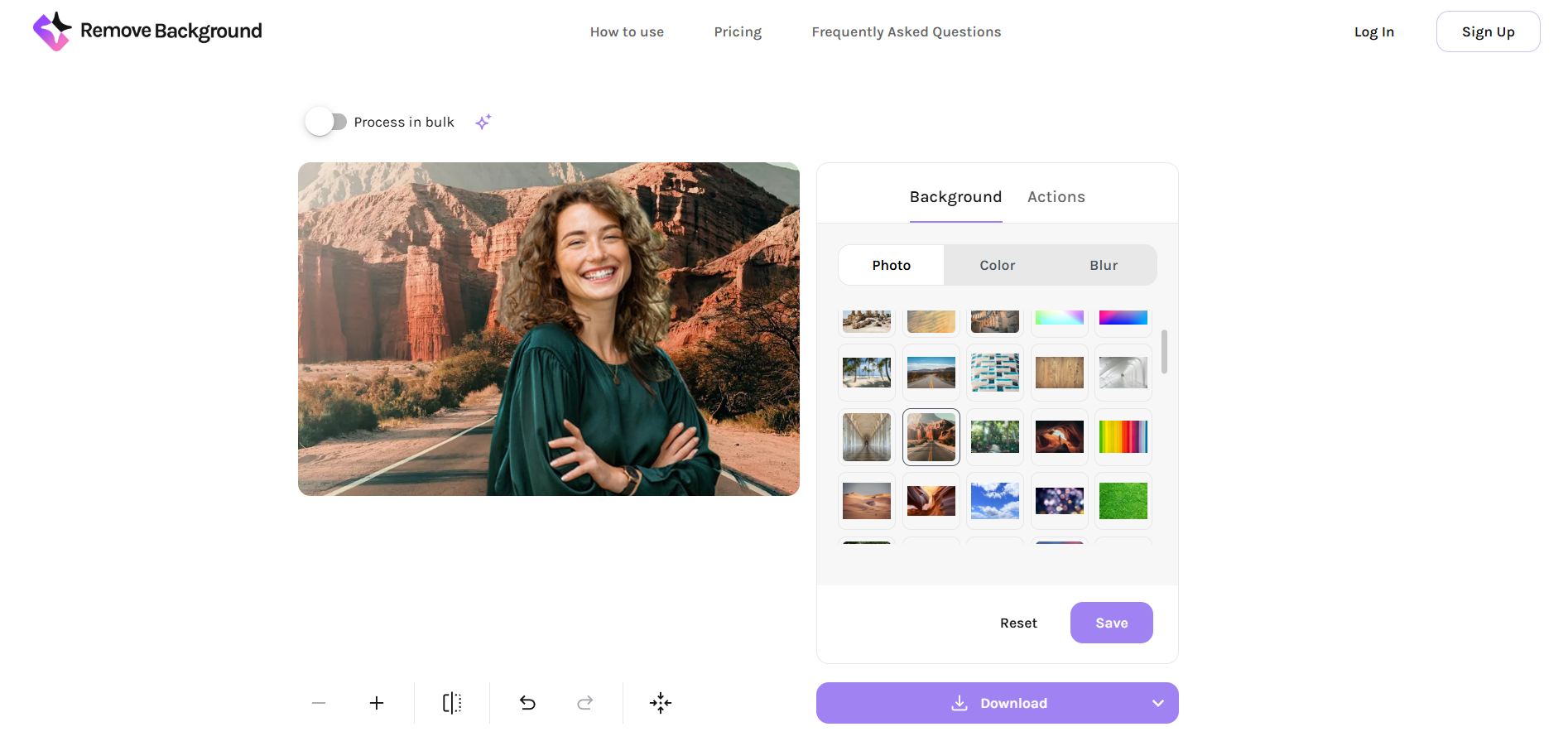Open the Sign Up form

tap(1488, 31)
